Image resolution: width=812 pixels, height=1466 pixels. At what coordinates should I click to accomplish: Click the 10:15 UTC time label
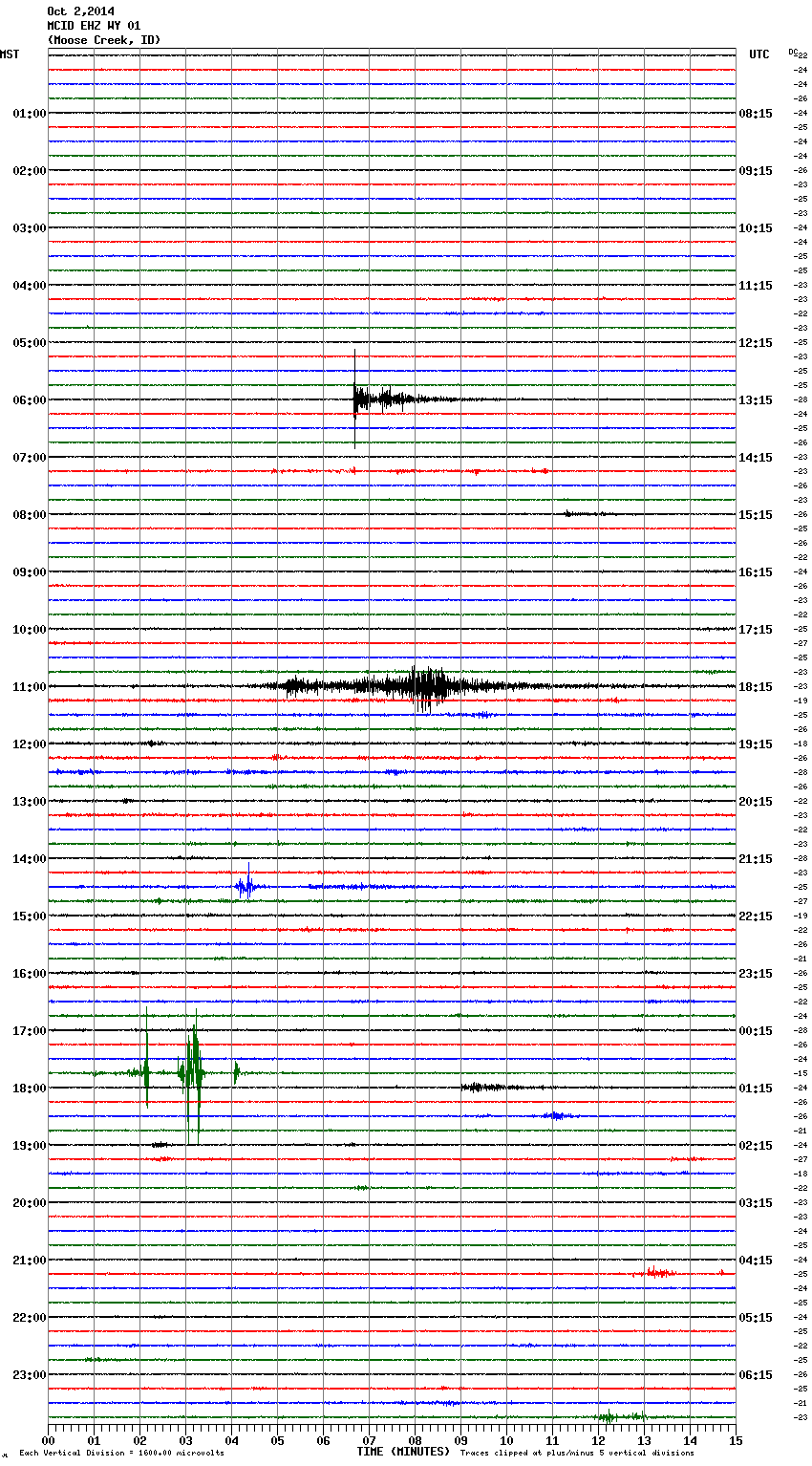(x=756, y=228)
